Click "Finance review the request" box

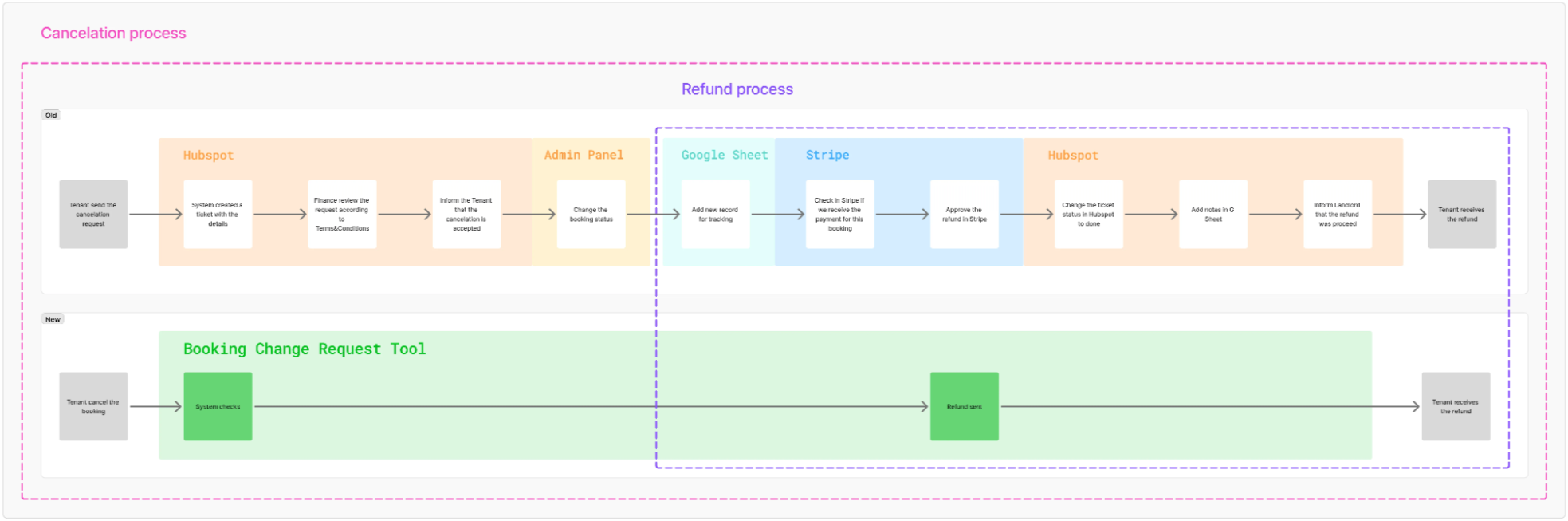point(342,215)
